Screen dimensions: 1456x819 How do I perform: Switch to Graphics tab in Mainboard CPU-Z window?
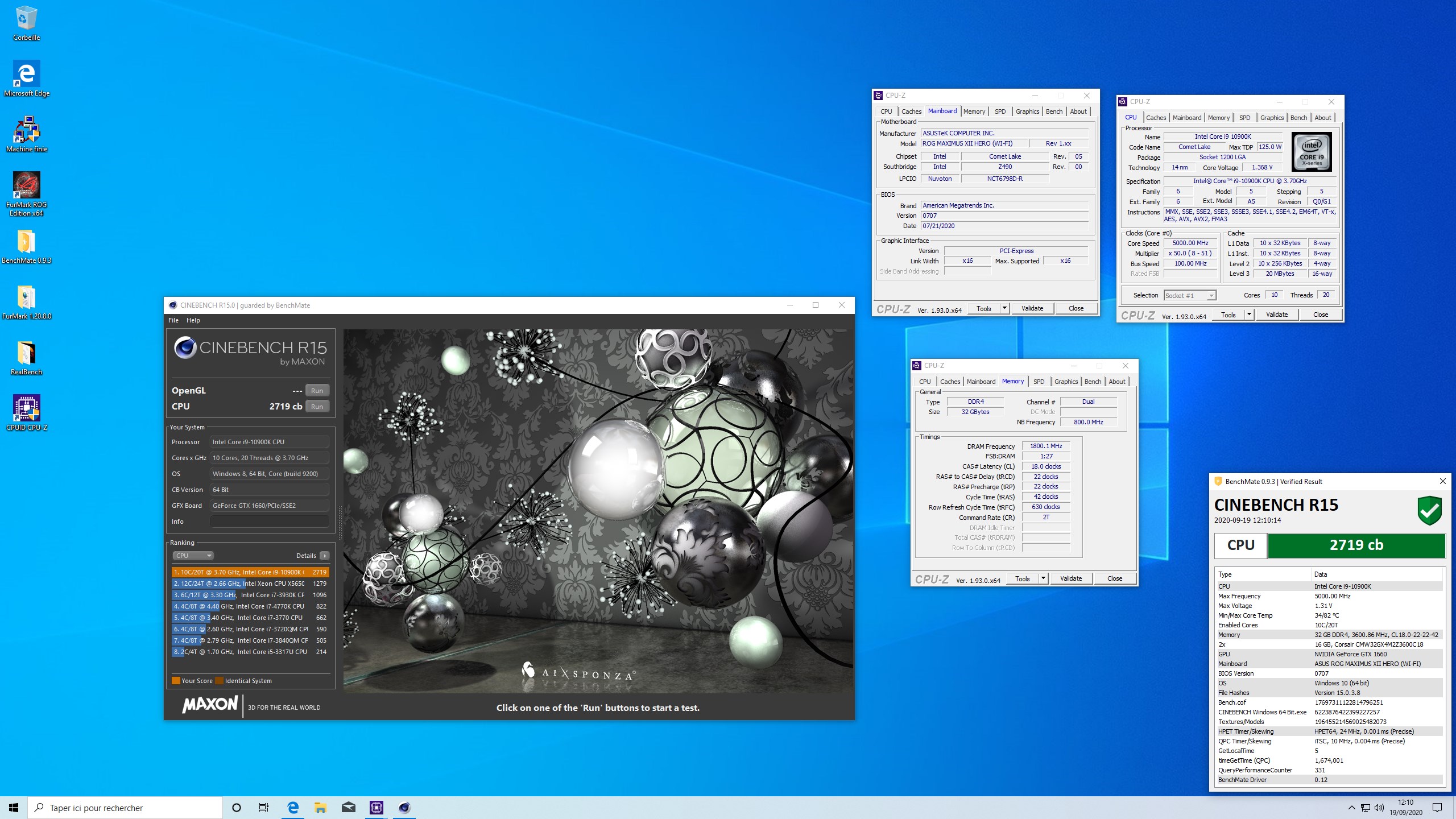[x=1027, y=111]
